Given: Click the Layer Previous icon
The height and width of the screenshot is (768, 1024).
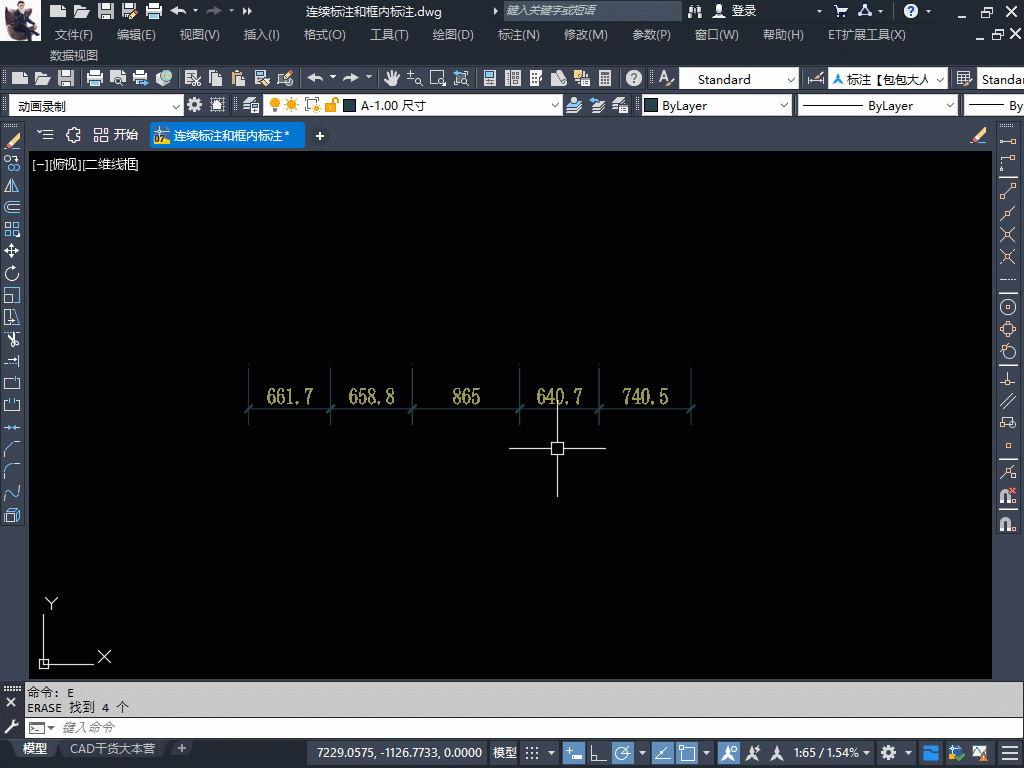Looking at the screenshot, I should pyautogui.click(x=597, y=105).
